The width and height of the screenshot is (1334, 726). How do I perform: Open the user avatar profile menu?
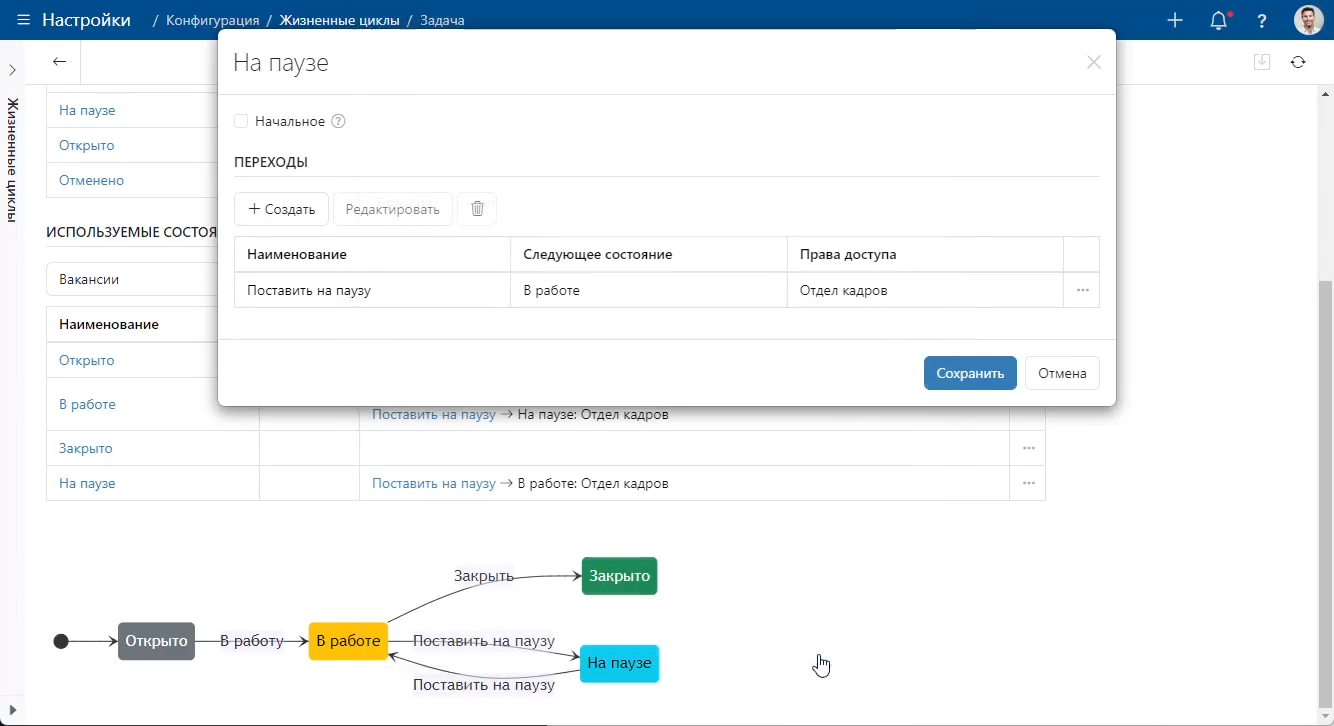coord(1308,20)
